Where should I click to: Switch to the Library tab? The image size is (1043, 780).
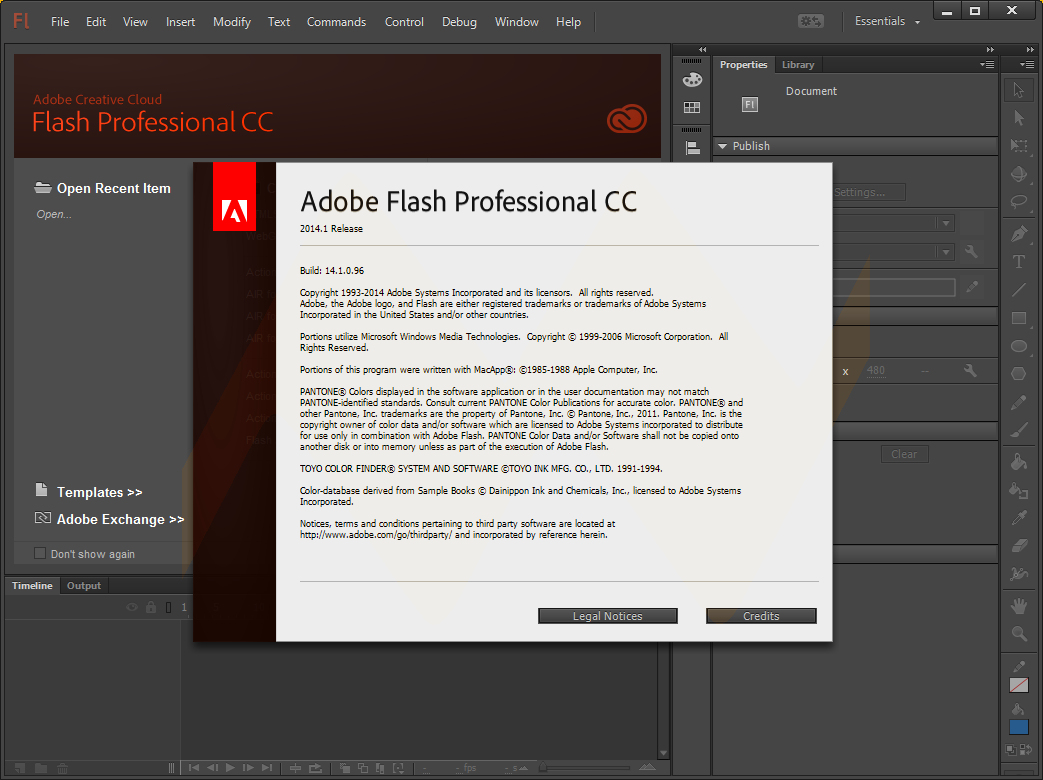(798, 65)
